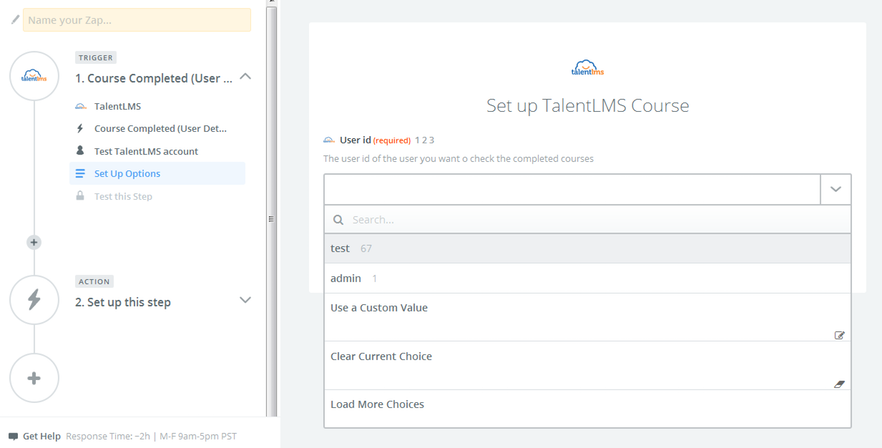This screenshot has width=882, height=448.
Task: Click the TRIGGER badge label
Action: 96,57
